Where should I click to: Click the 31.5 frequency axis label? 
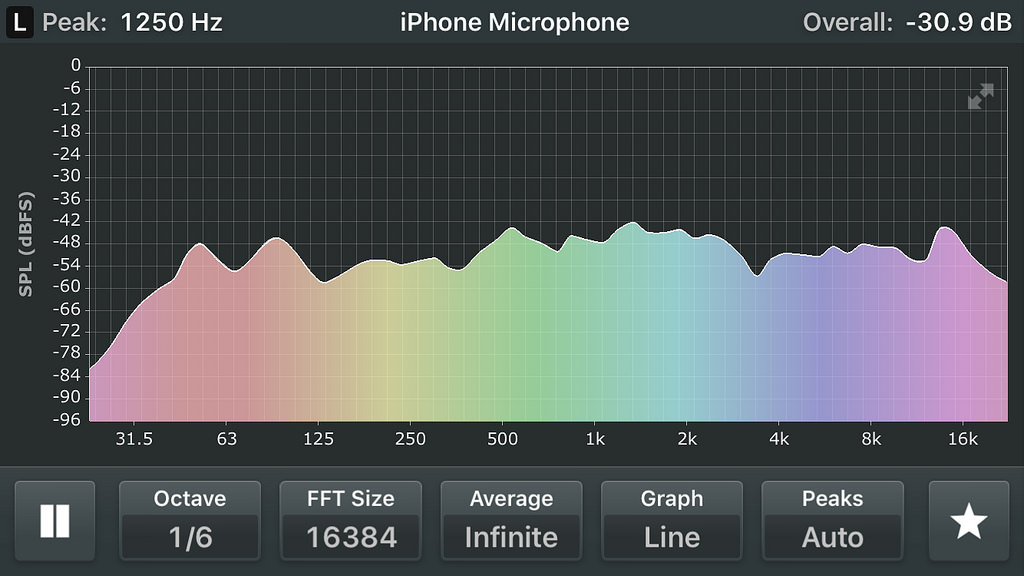(134, 439)
